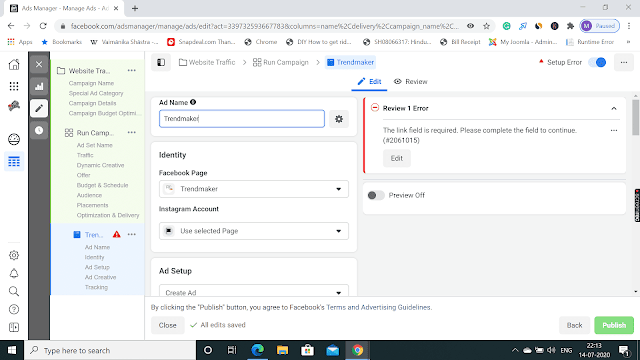The width and height of the screenshot is (640, 360).
Task: Open the bar chart insights icon in sidebar
Action: (x=39, y=86)
